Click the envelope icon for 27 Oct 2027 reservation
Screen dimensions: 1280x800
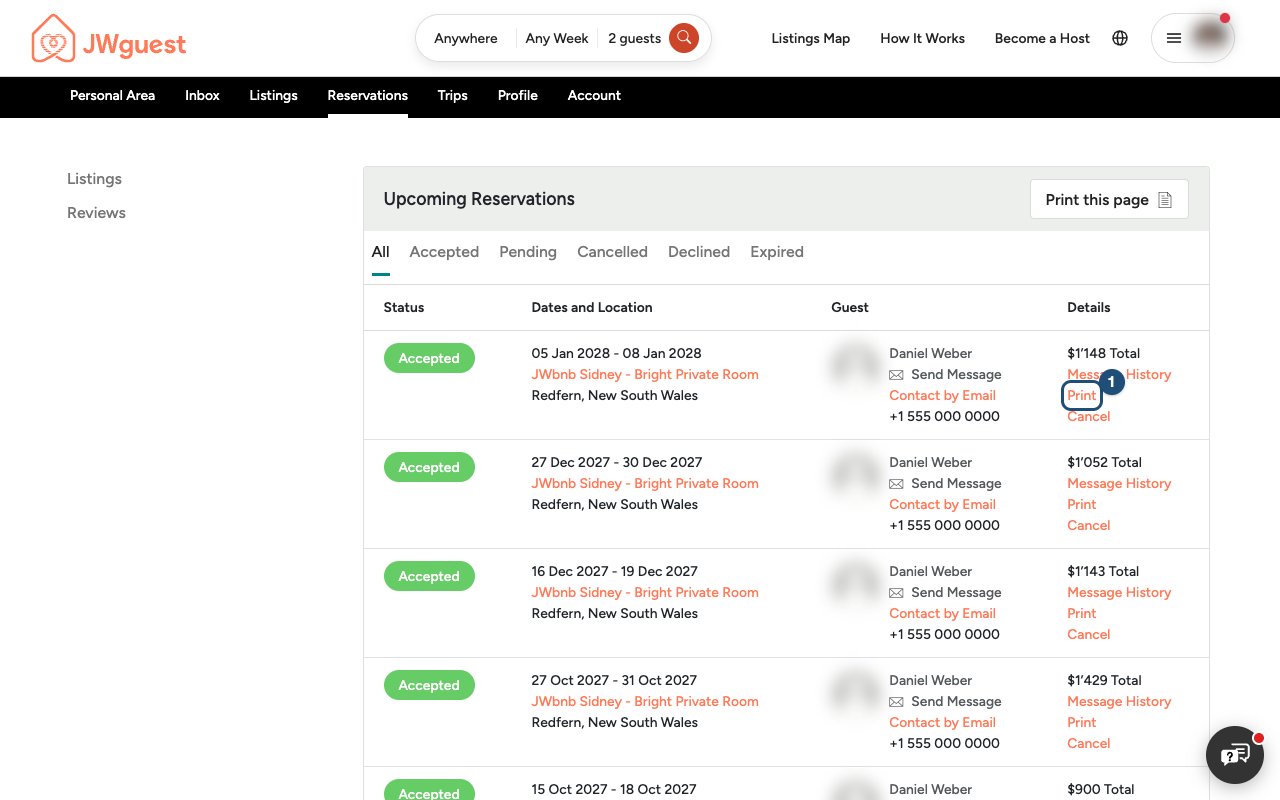[896, 702]
